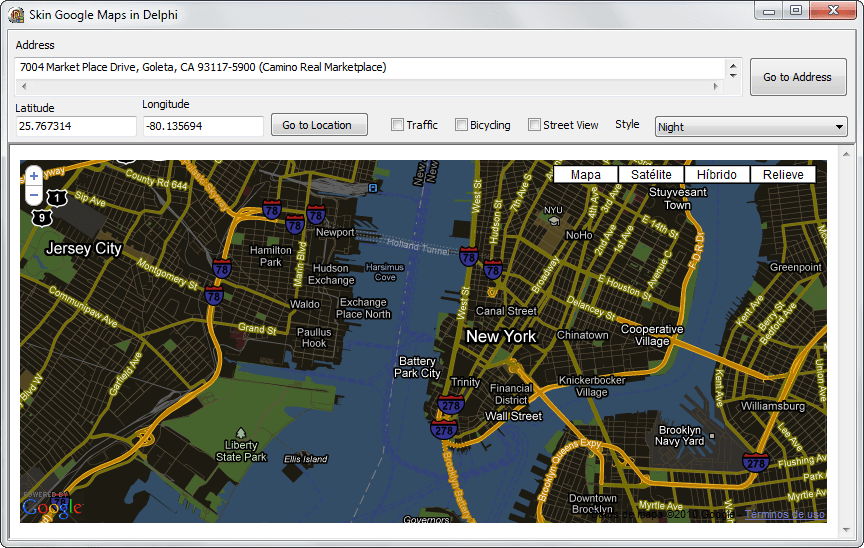
Task: Click the map zoom in plus button
Action: (x=34, y=175)
